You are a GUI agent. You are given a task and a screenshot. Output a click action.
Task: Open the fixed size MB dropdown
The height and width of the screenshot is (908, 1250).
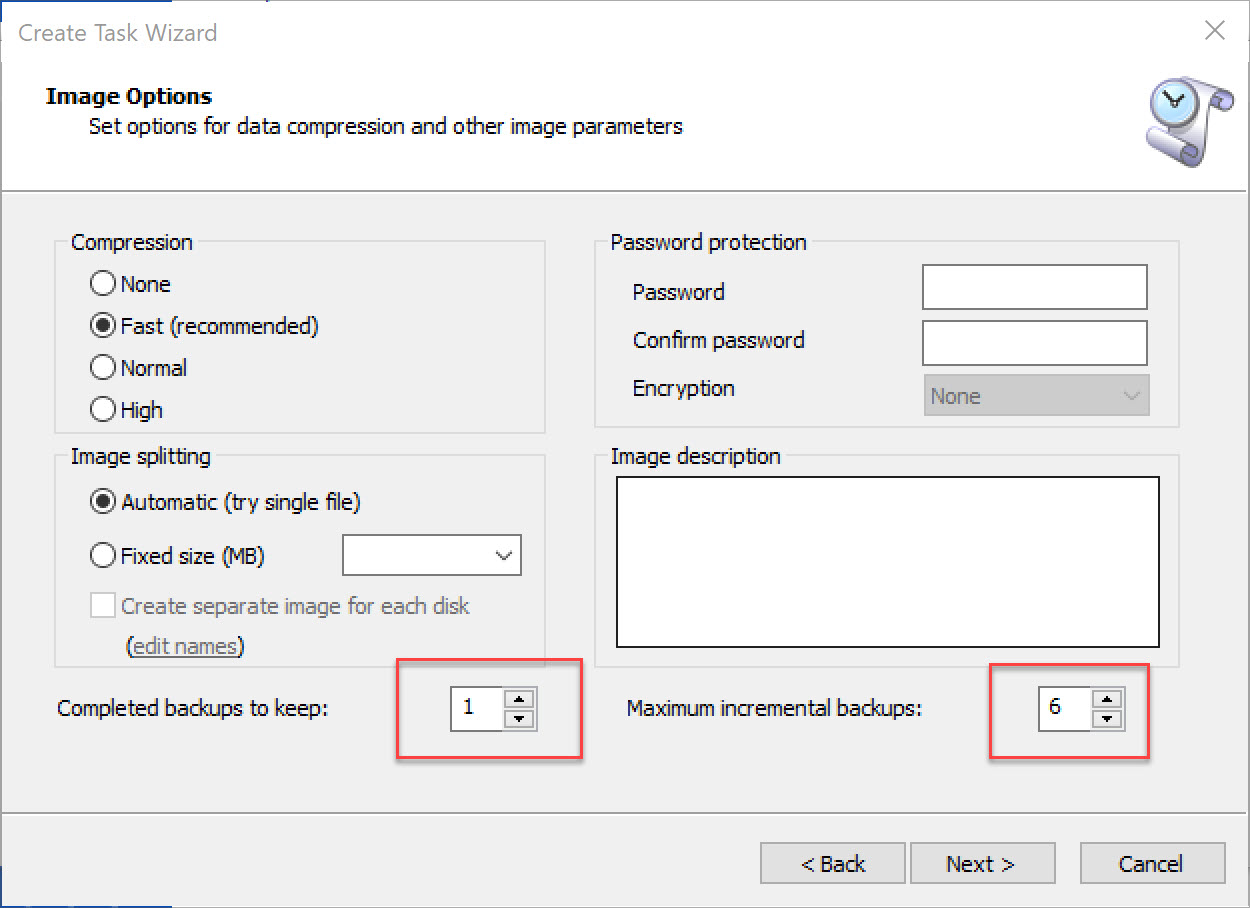tap(432, 556)
